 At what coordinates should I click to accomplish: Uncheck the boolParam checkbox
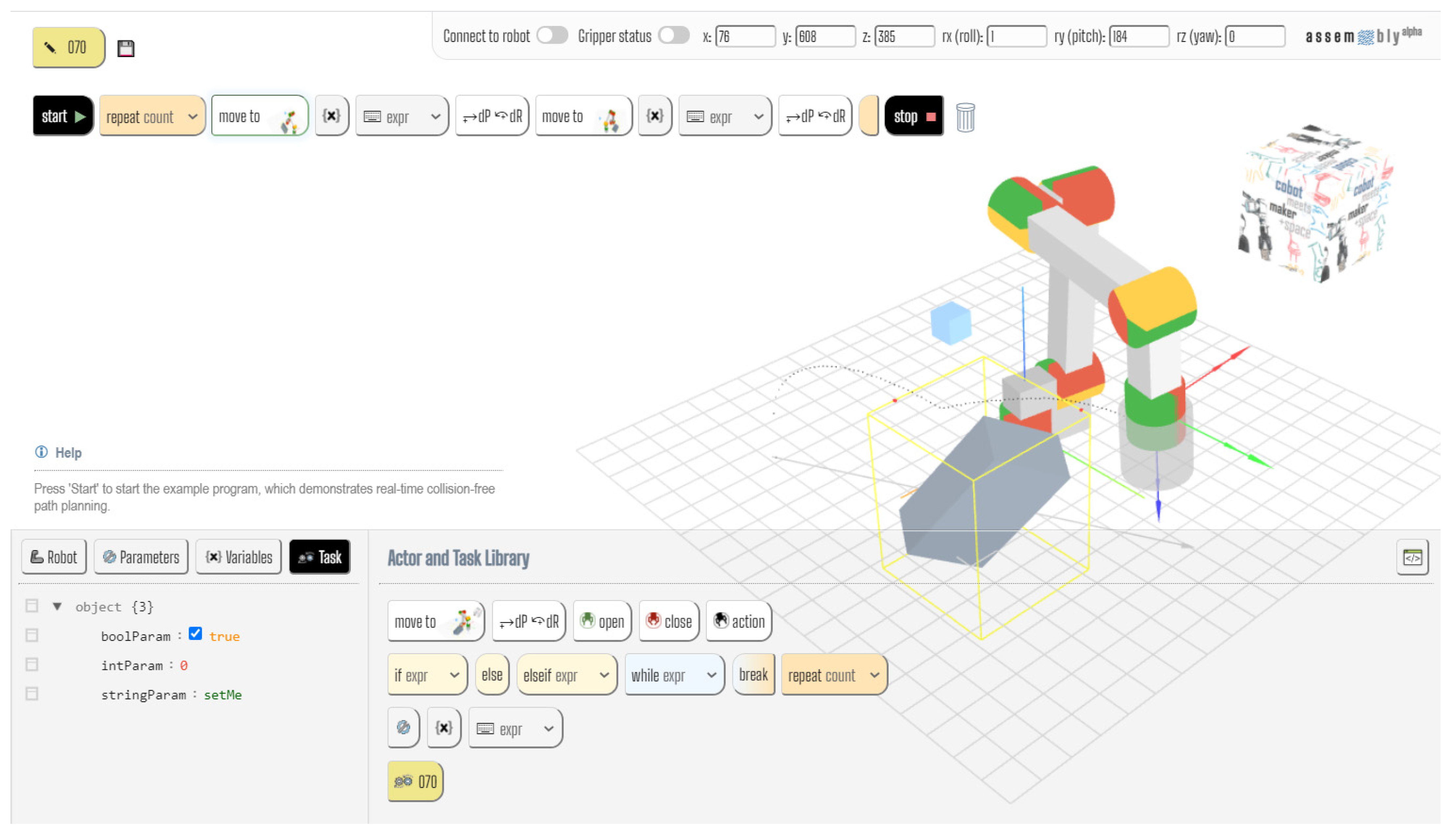(x=195, y=633)
